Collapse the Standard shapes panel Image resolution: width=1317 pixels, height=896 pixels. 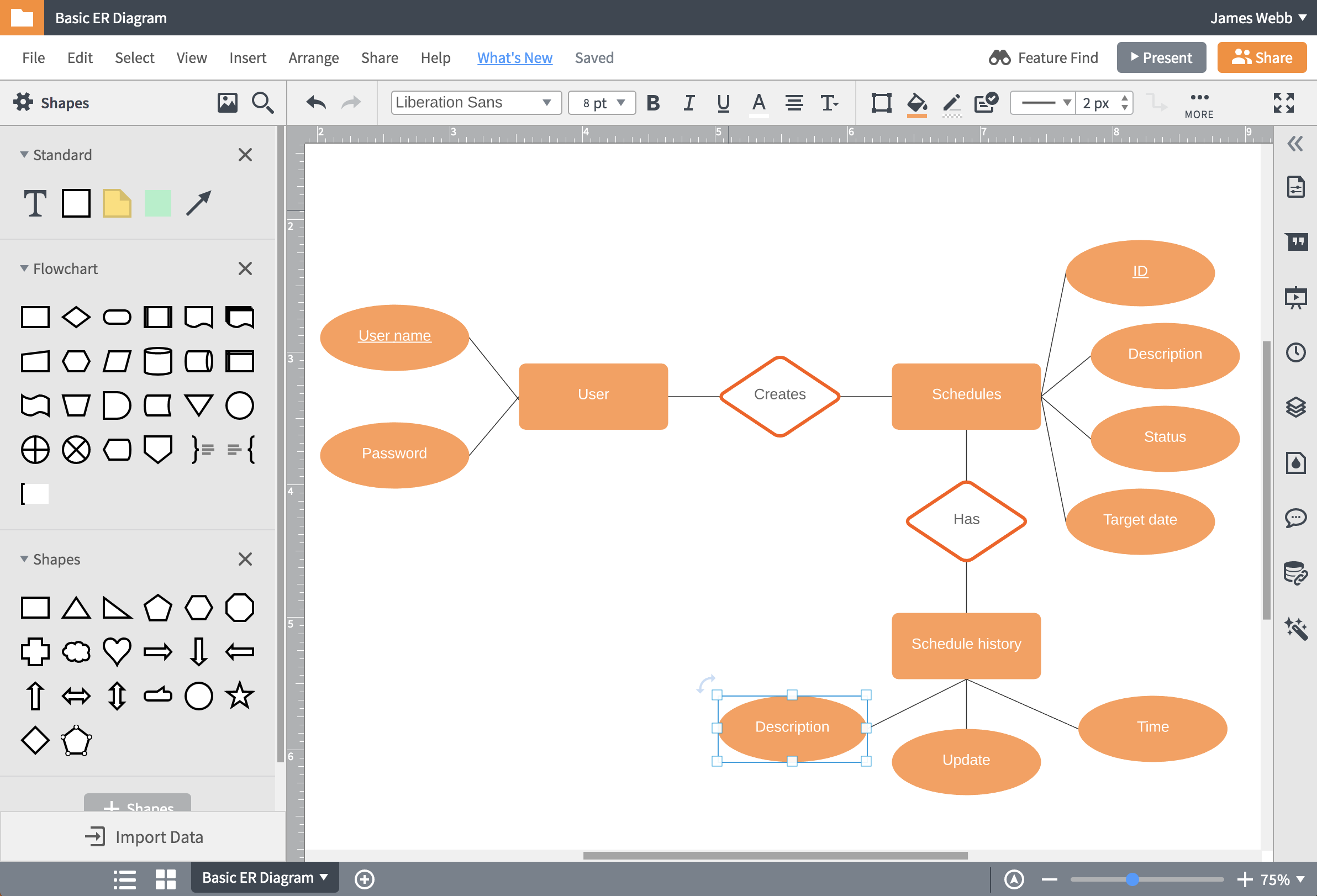click(x=22, y=154)
